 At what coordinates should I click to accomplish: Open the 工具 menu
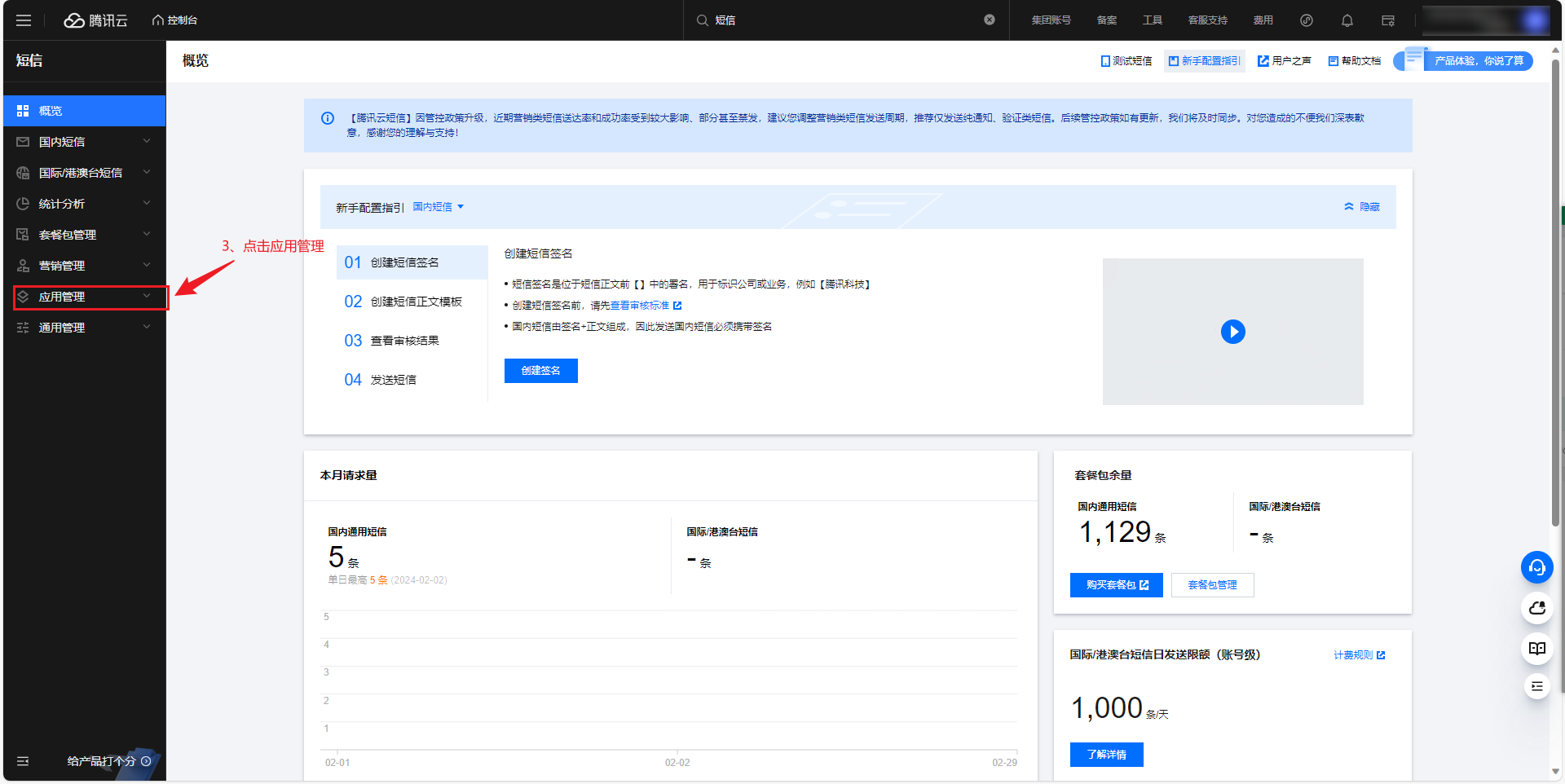pyautogui.click(x=1152, y=20)
